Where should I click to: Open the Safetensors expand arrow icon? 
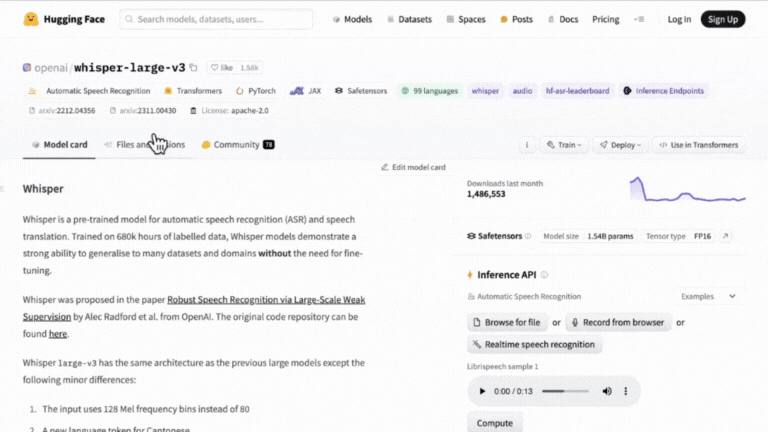(726, 236)
